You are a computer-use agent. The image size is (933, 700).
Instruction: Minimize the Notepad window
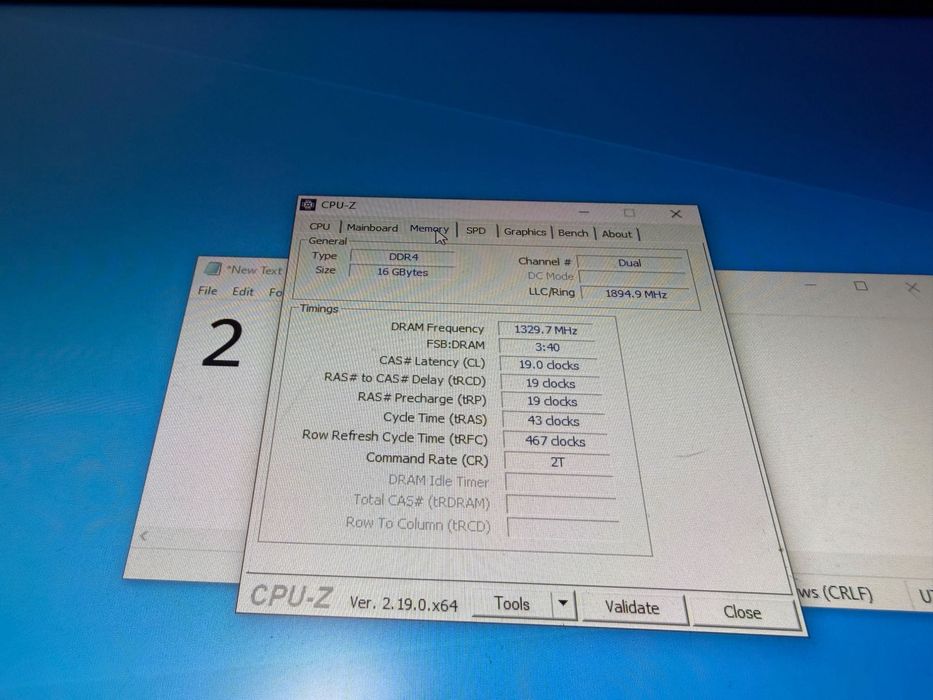pos(810,285)
